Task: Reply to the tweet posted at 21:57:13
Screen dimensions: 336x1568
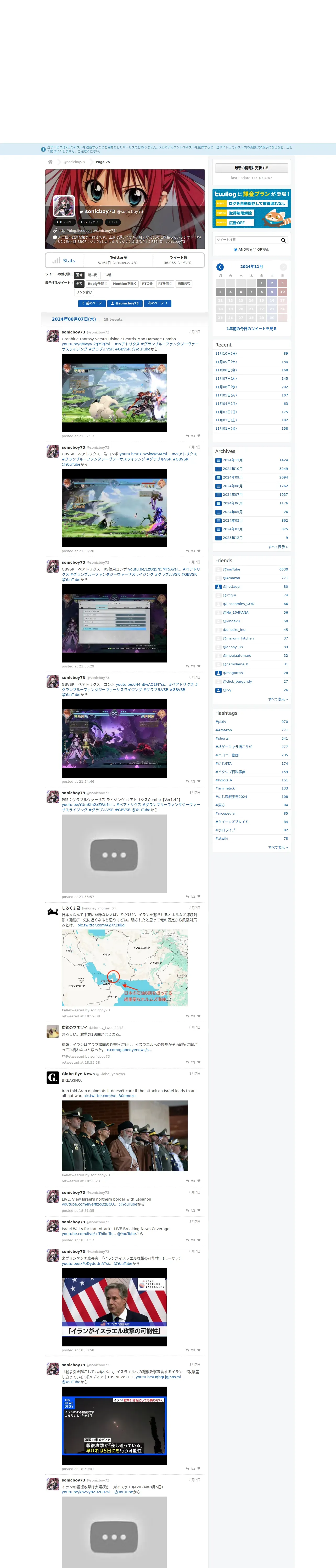Action: click(187, 436)
